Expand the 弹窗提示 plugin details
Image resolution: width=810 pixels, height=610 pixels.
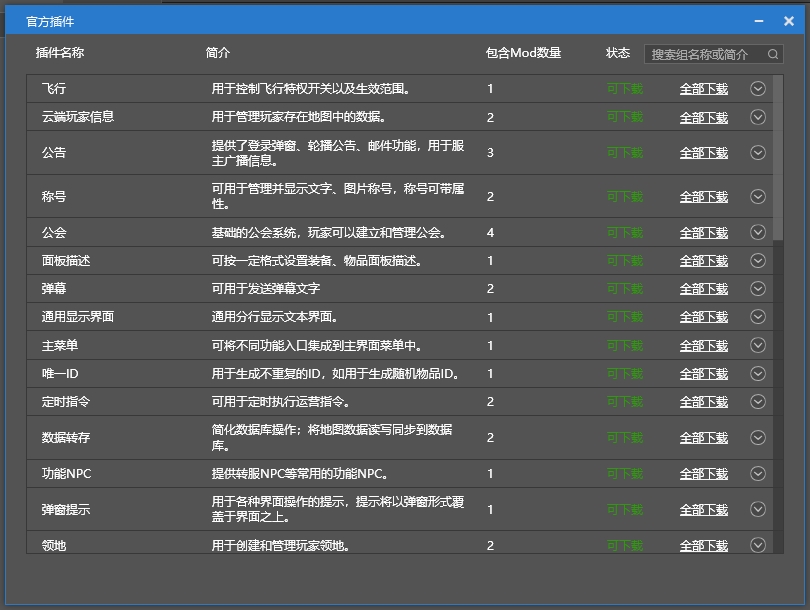point(757,510)
